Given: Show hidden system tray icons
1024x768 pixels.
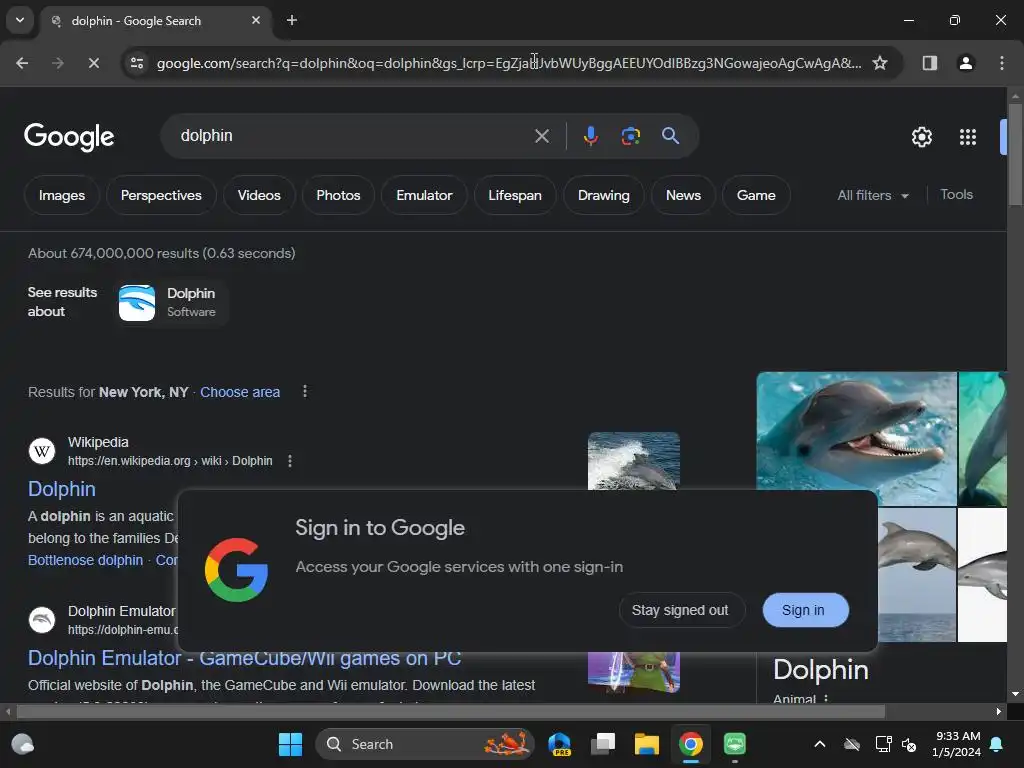Looking at the screenshot, I should 820,744.
